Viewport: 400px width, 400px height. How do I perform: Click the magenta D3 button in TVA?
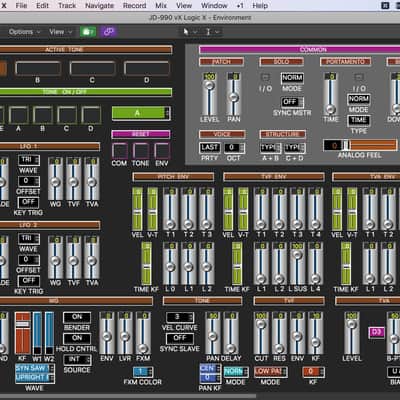click(x=376, y=332)
